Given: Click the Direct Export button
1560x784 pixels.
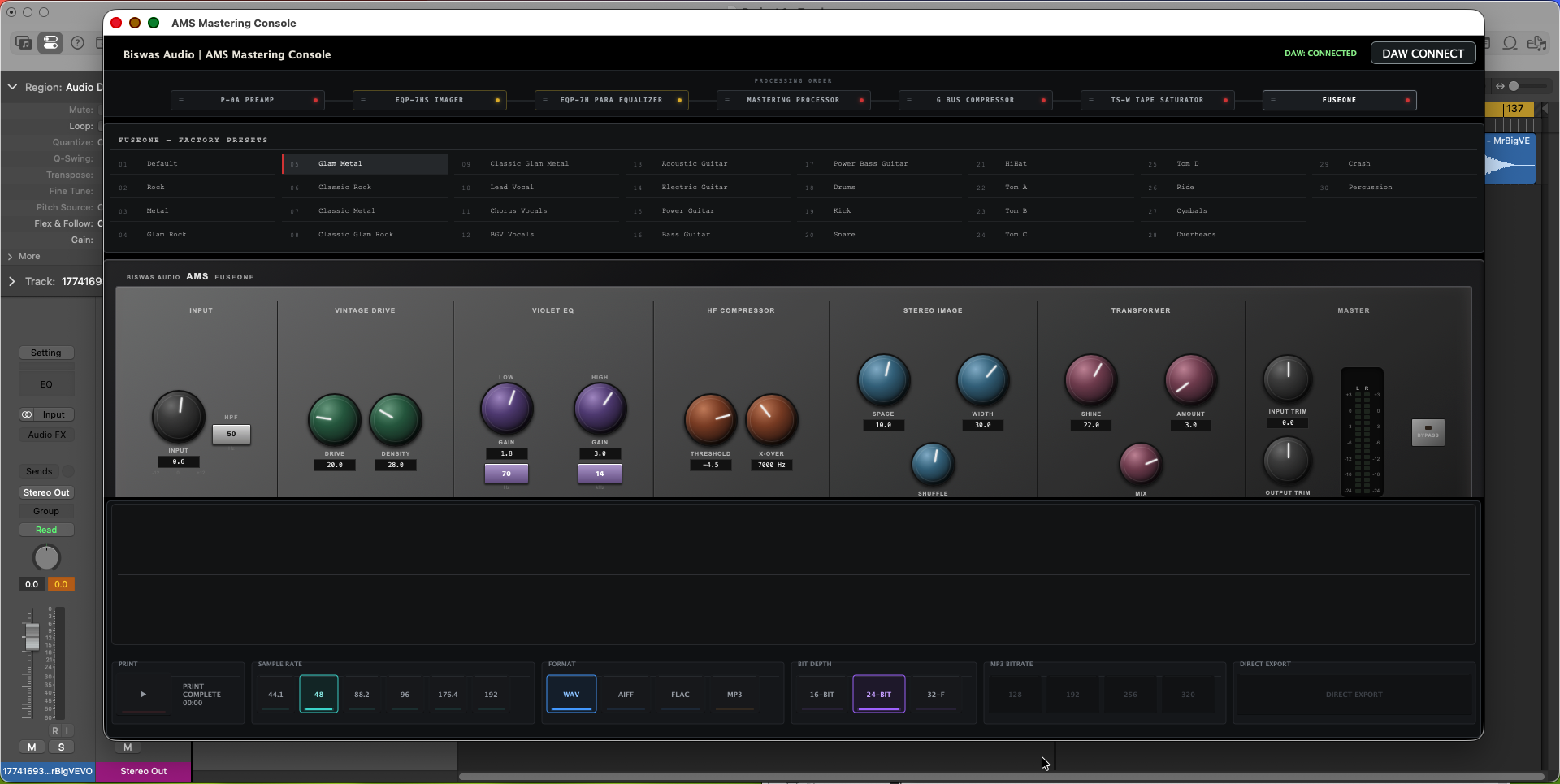Looking at the screenshot, I should [x=1354, y=695].
